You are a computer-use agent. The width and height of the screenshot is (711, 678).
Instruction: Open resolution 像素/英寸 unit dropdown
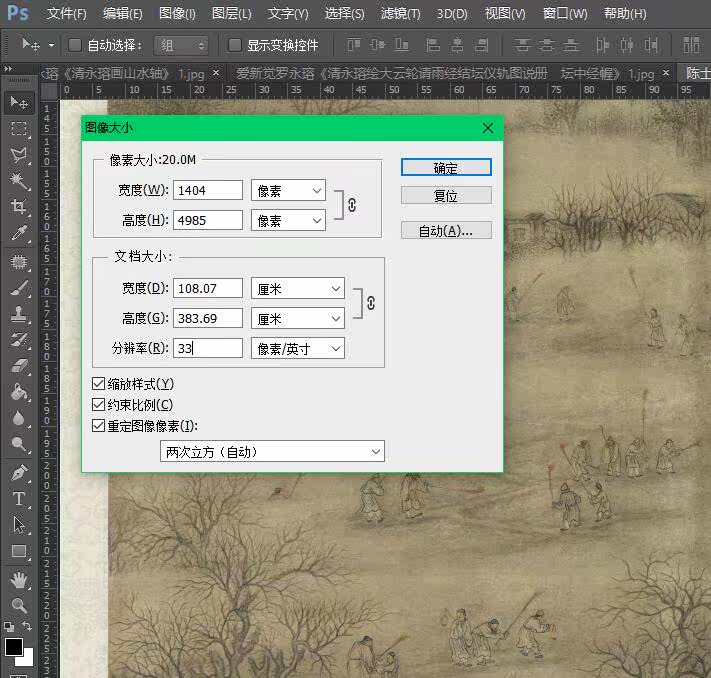click(x=298, y=348)
